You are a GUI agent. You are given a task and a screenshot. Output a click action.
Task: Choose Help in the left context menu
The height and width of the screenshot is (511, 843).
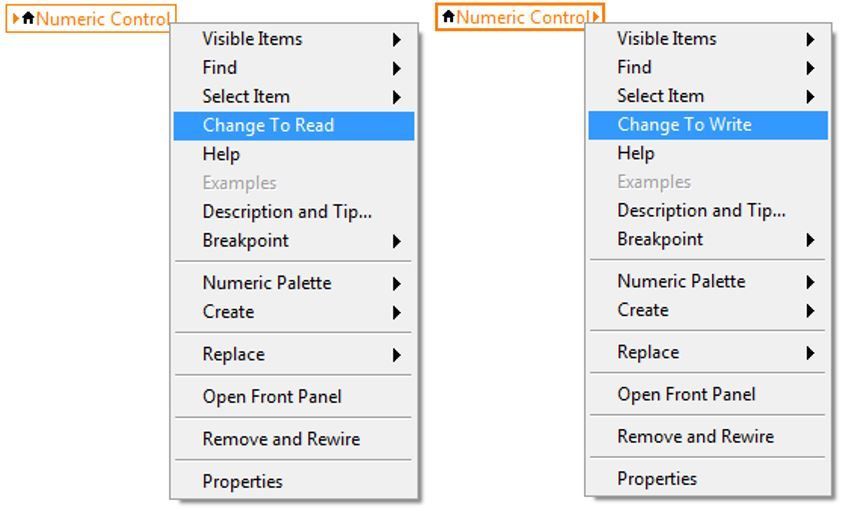click(294, 154)
